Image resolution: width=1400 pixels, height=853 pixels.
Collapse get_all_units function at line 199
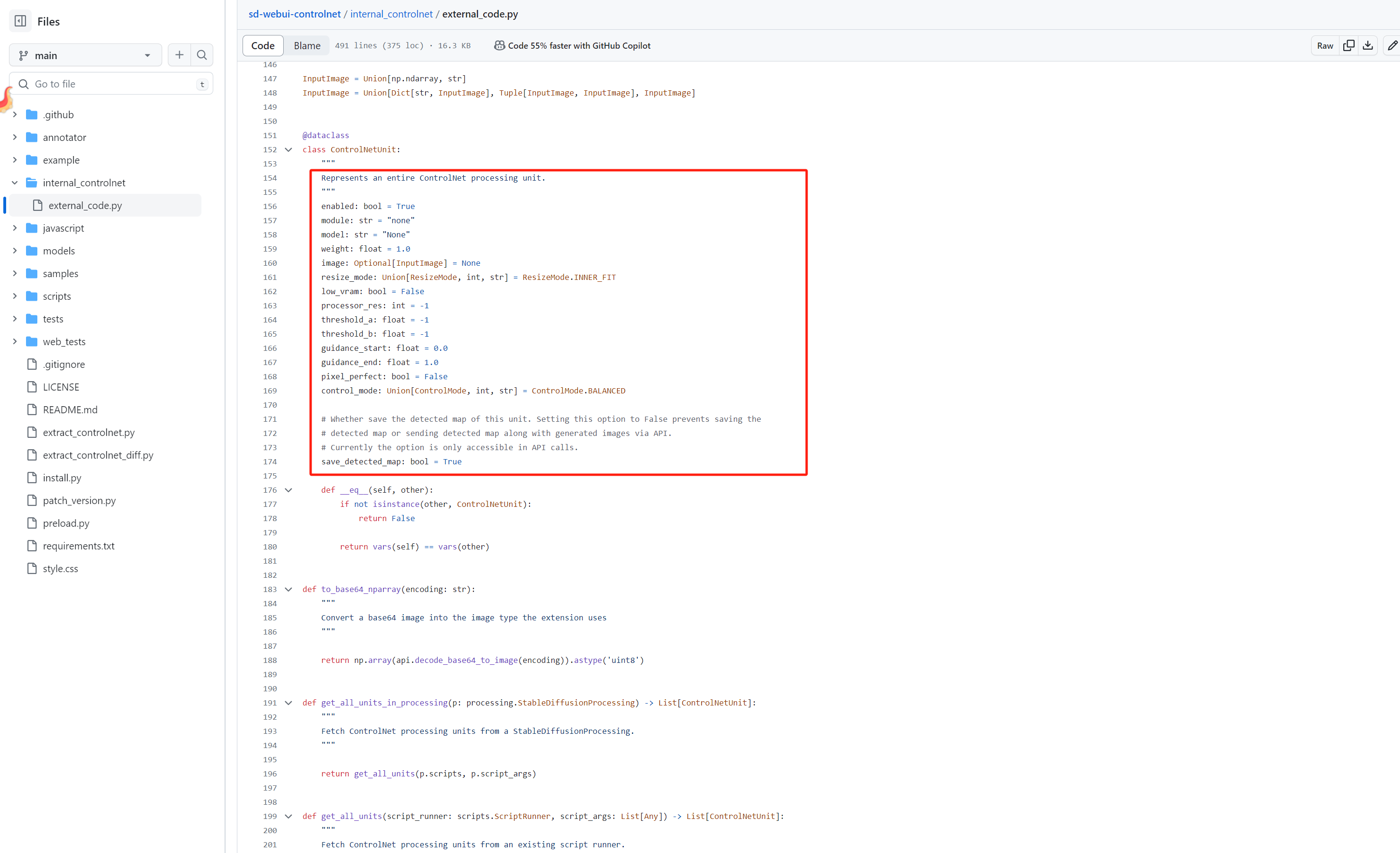288,817
